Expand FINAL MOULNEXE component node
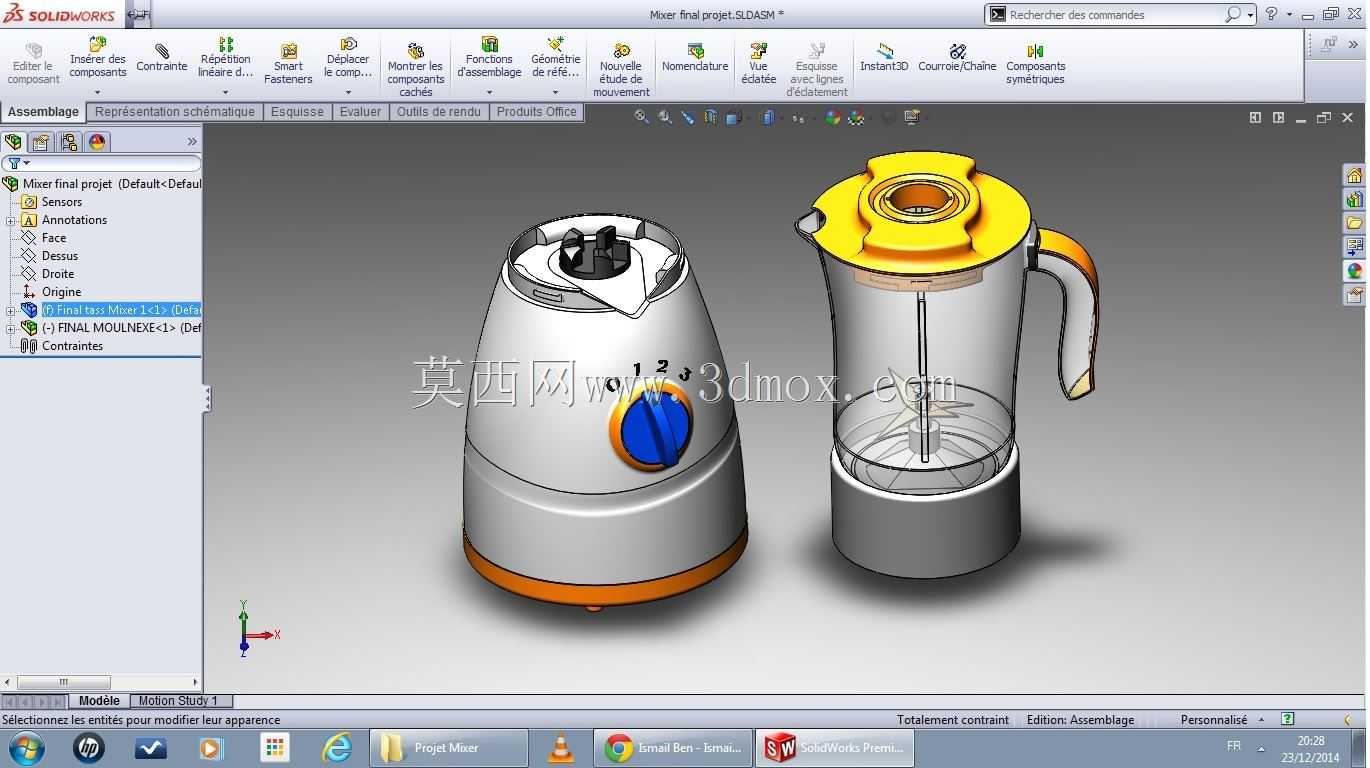 pos(11,329)
